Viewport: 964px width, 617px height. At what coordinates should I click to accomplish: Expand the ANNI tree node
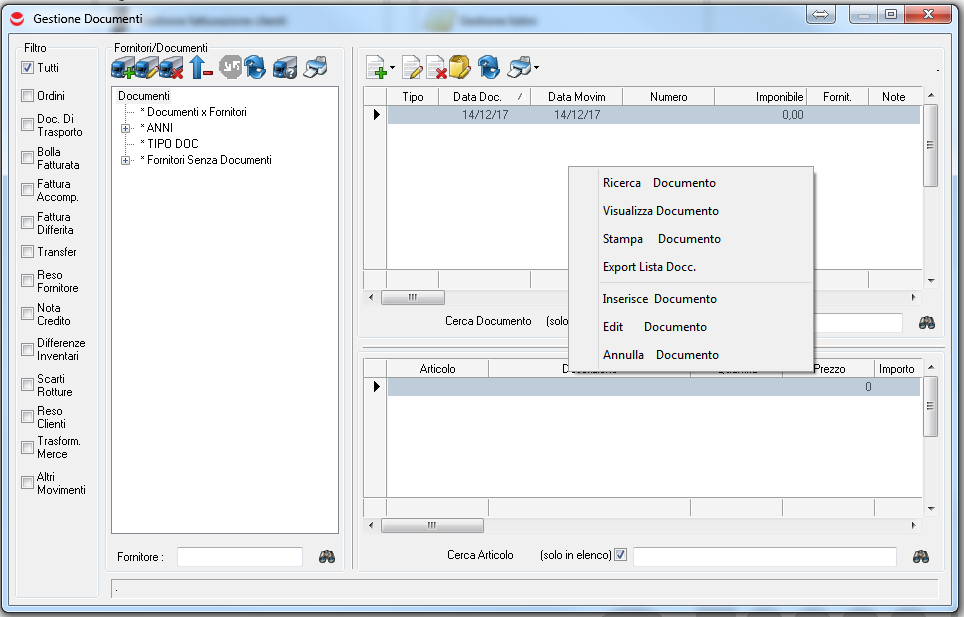pyautogui.click(x=125, y=128)
